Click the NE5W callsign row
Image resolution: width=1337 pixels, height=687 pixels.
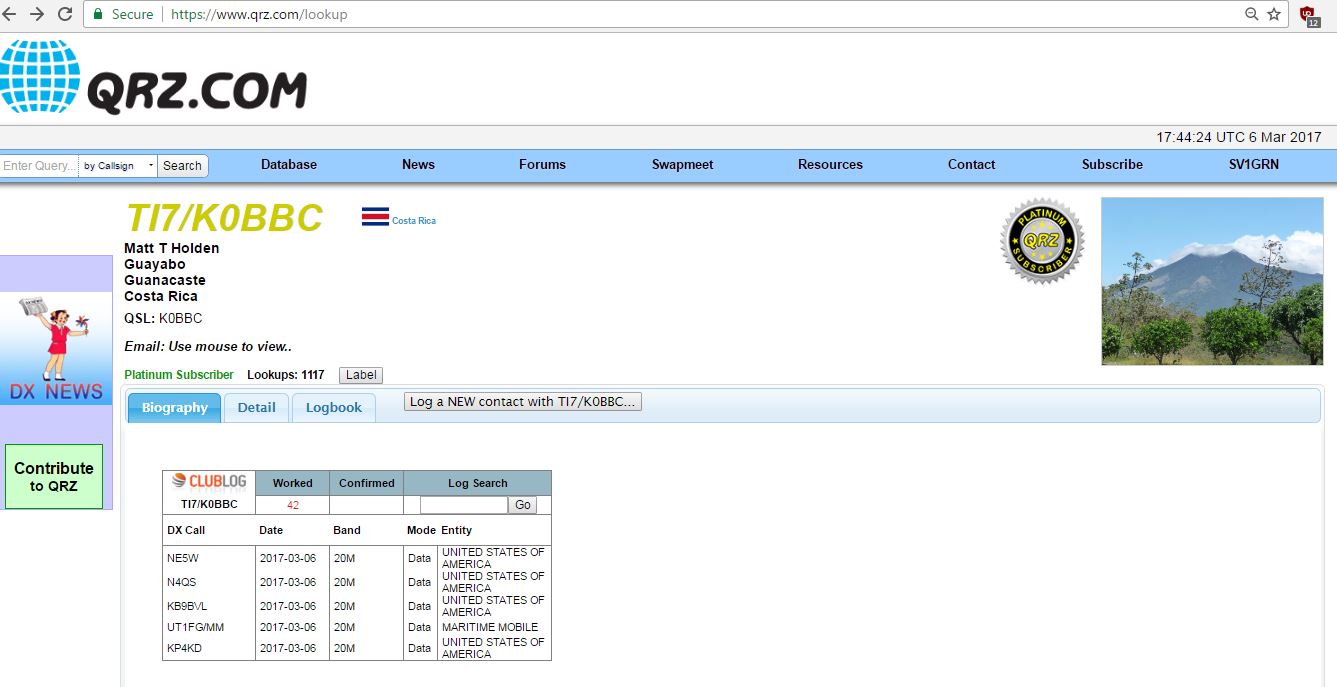(358, 558)
